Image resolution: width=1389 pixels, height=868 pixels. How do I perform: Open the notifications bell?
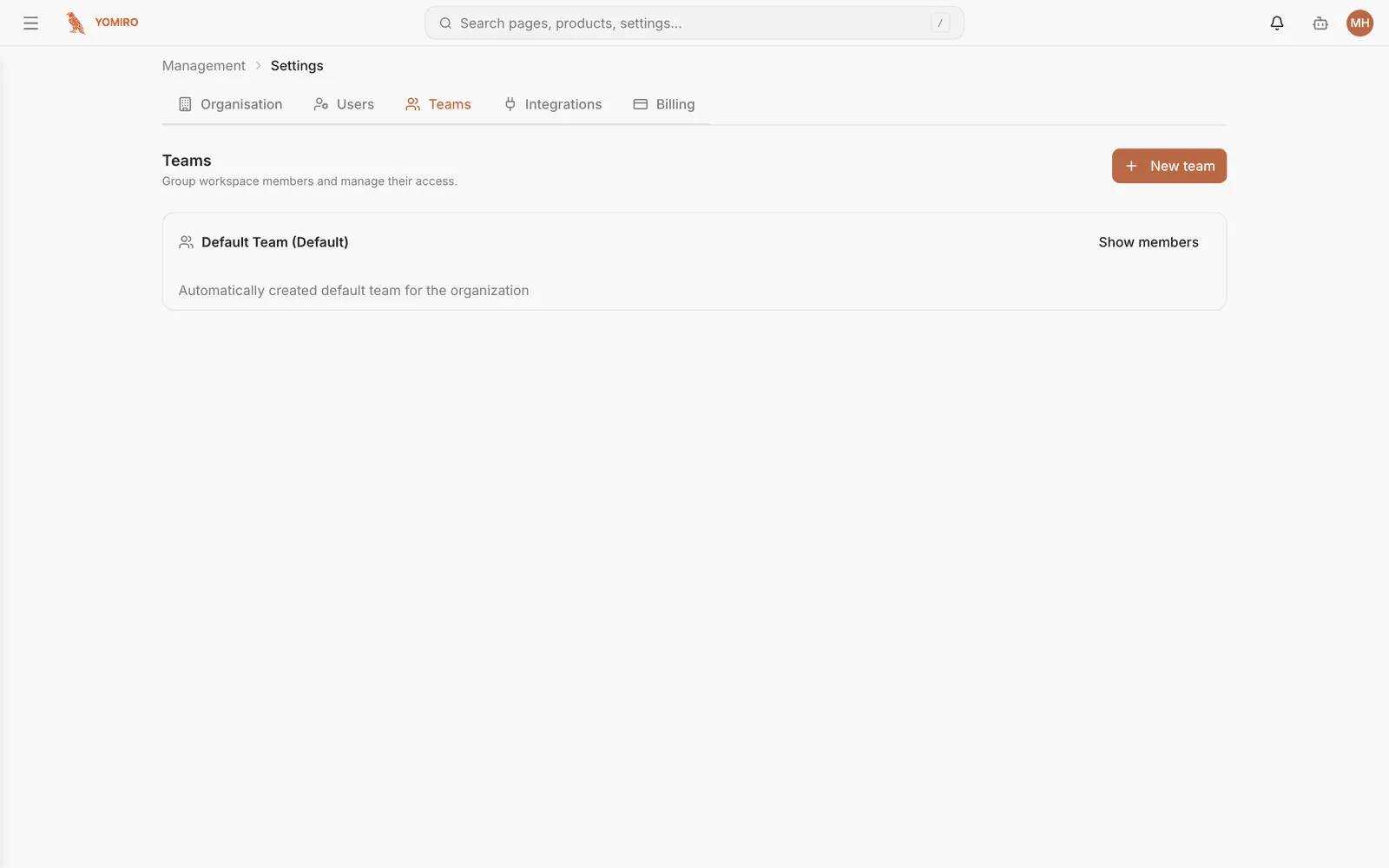point(1276,23)
